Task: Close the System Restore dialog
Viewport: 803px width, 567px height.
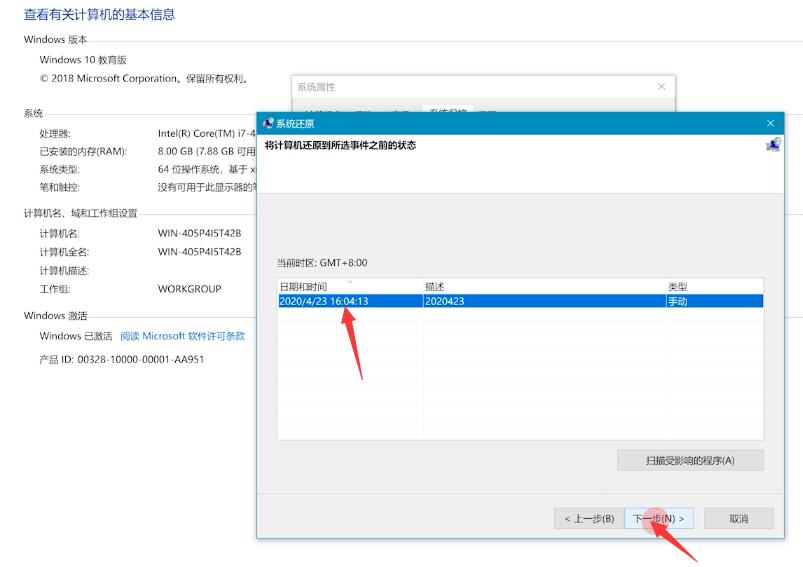Action: [770, 123]
